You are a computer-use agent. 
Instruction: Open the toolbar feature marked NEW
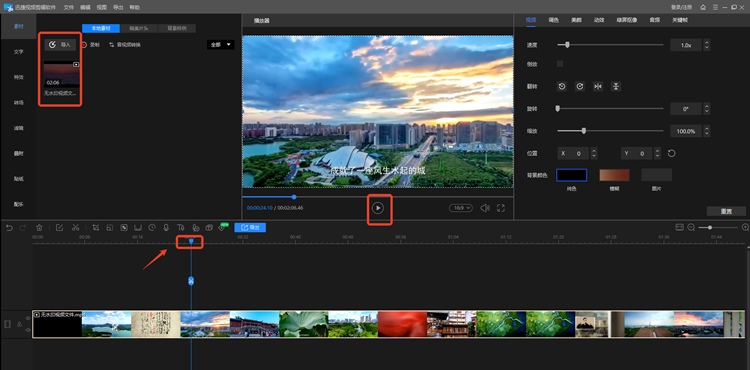click(x=223, y=227)
